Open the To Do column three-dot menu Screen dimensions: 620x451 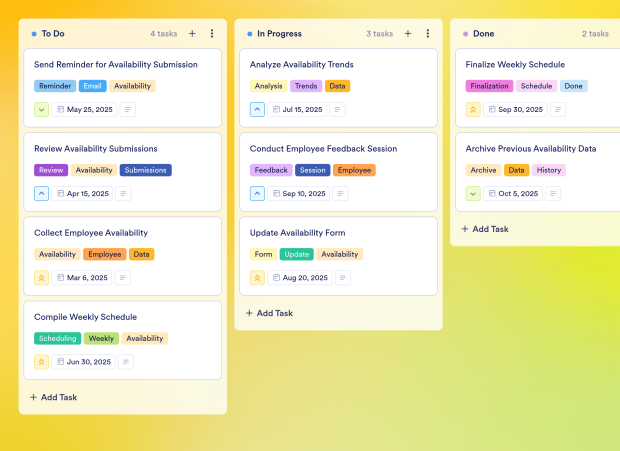point(212,34)
